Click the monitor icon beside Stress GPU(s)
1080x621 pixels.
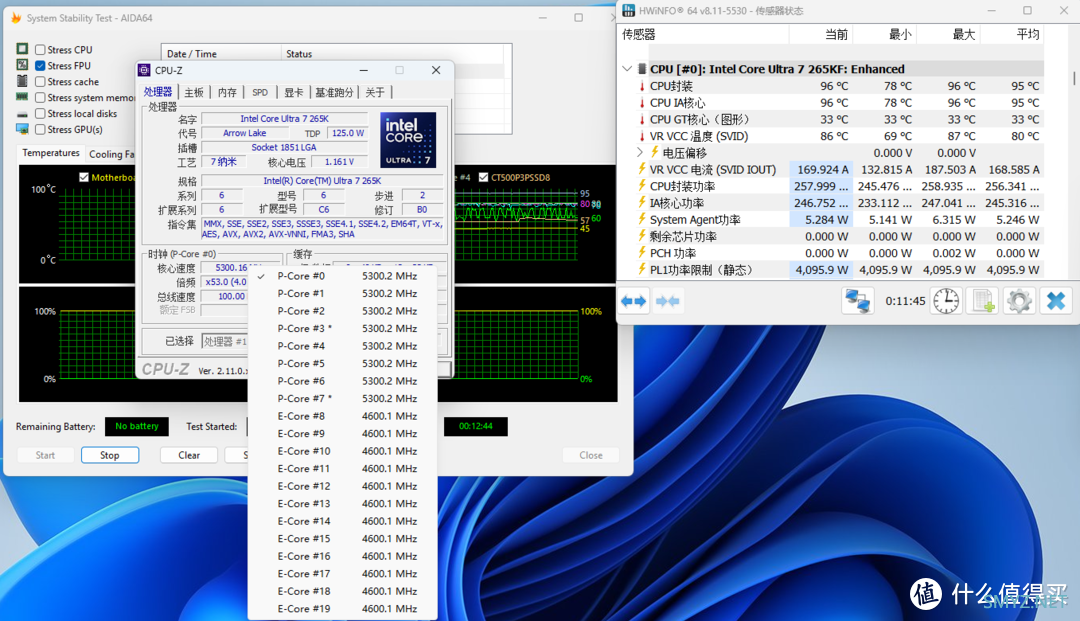23,129
